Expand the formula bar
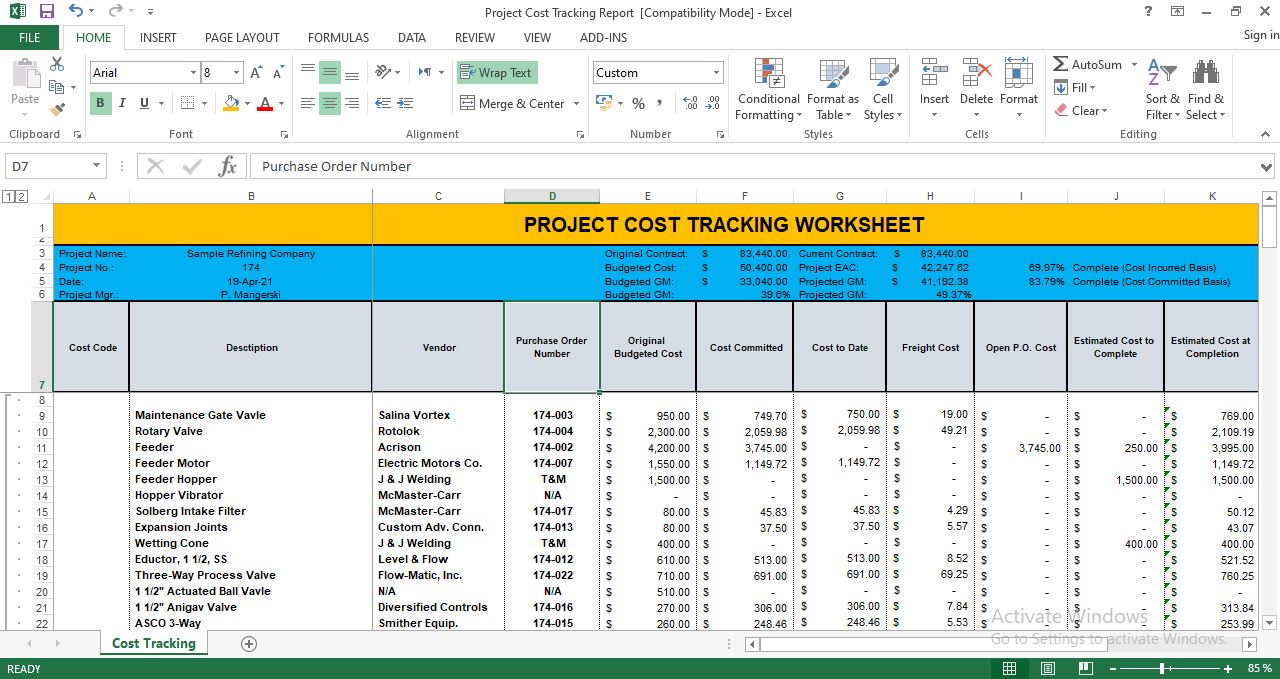The height and width of the screenshot is (679, 1280). [1268, 167]
